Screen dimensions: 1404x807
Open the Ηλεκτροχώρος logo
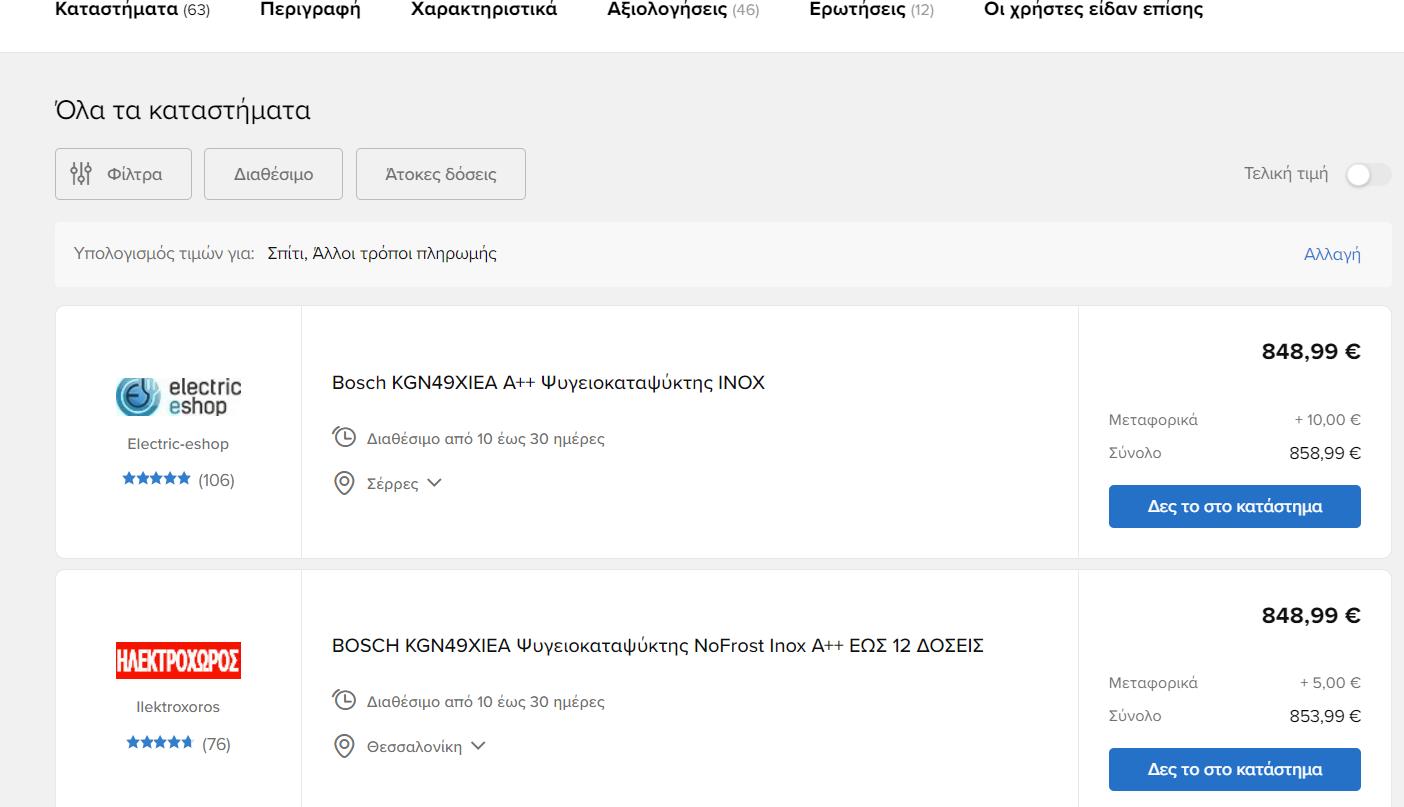click(179, 660)
